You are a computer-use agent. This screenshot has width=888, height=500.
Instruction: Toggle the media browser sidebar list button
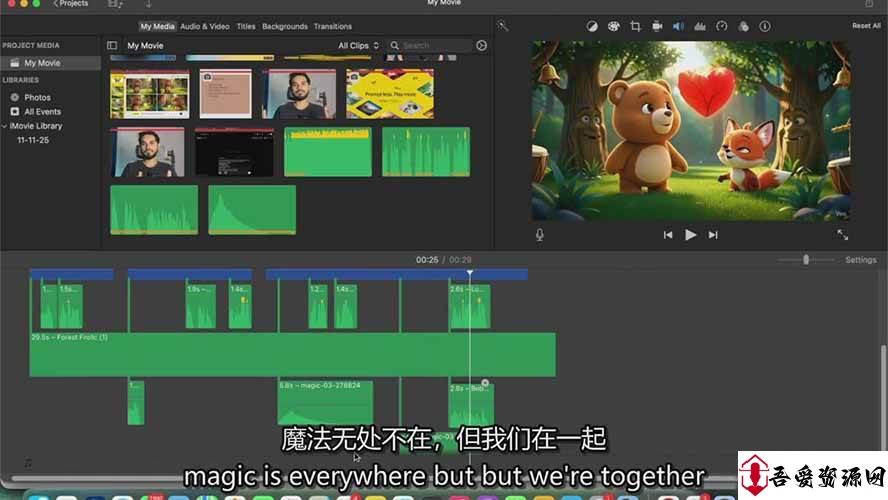click(x=112, y=45)
